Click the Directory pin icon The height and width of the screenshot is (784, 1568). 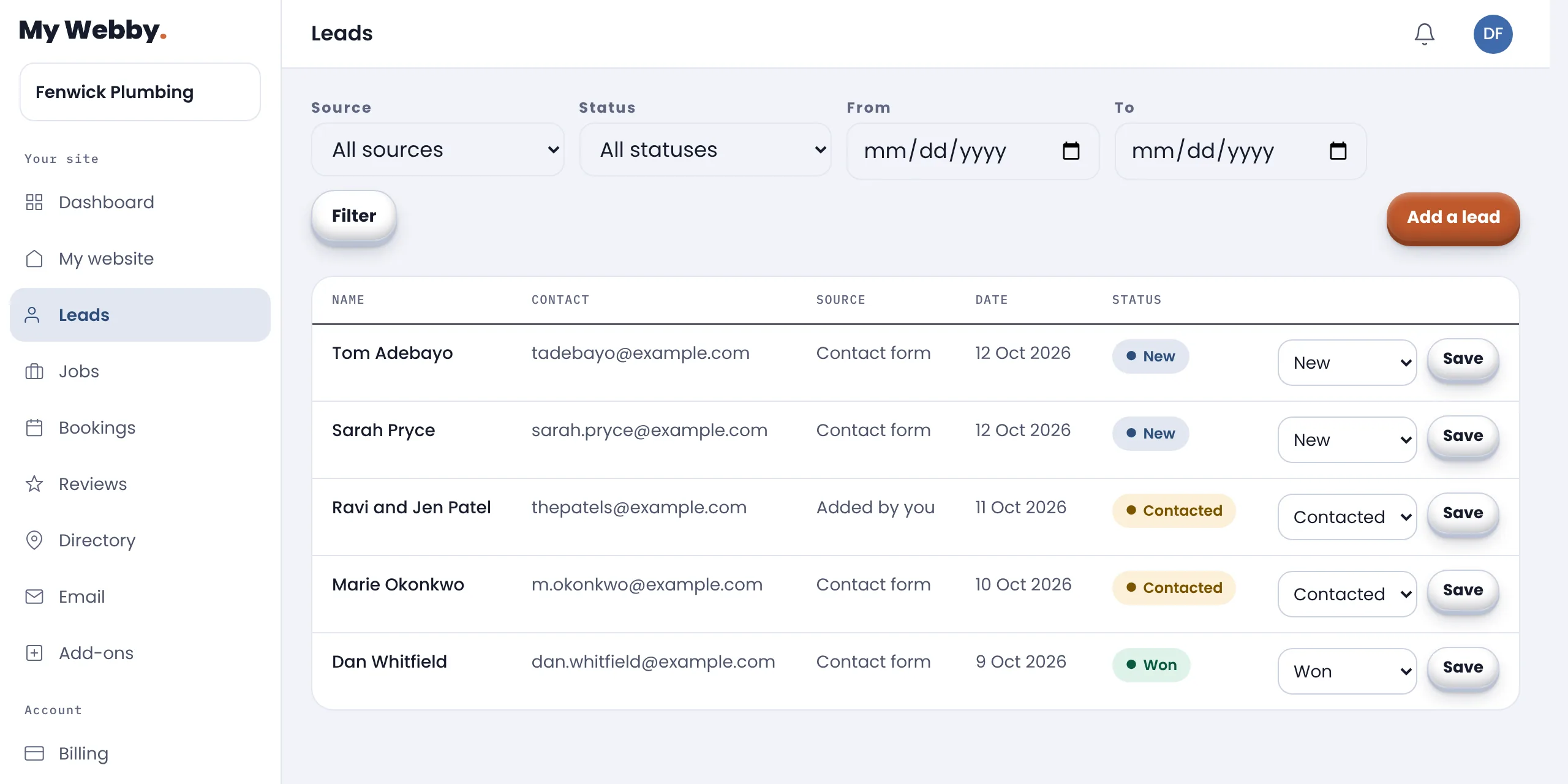point(34,540)
